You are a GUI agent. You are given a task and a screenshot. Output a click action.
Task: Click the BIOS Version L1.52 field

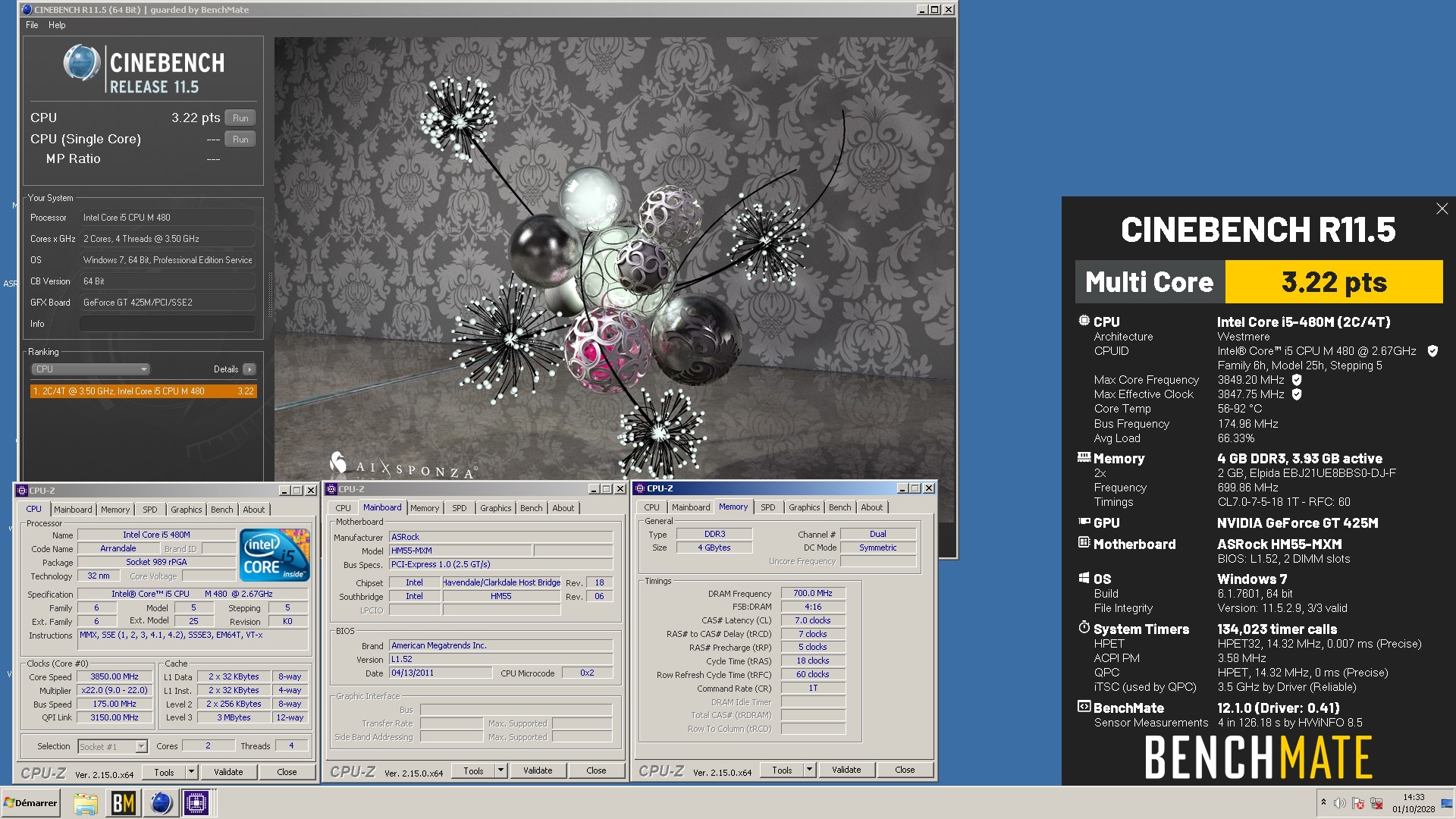(x=500, y=659)
